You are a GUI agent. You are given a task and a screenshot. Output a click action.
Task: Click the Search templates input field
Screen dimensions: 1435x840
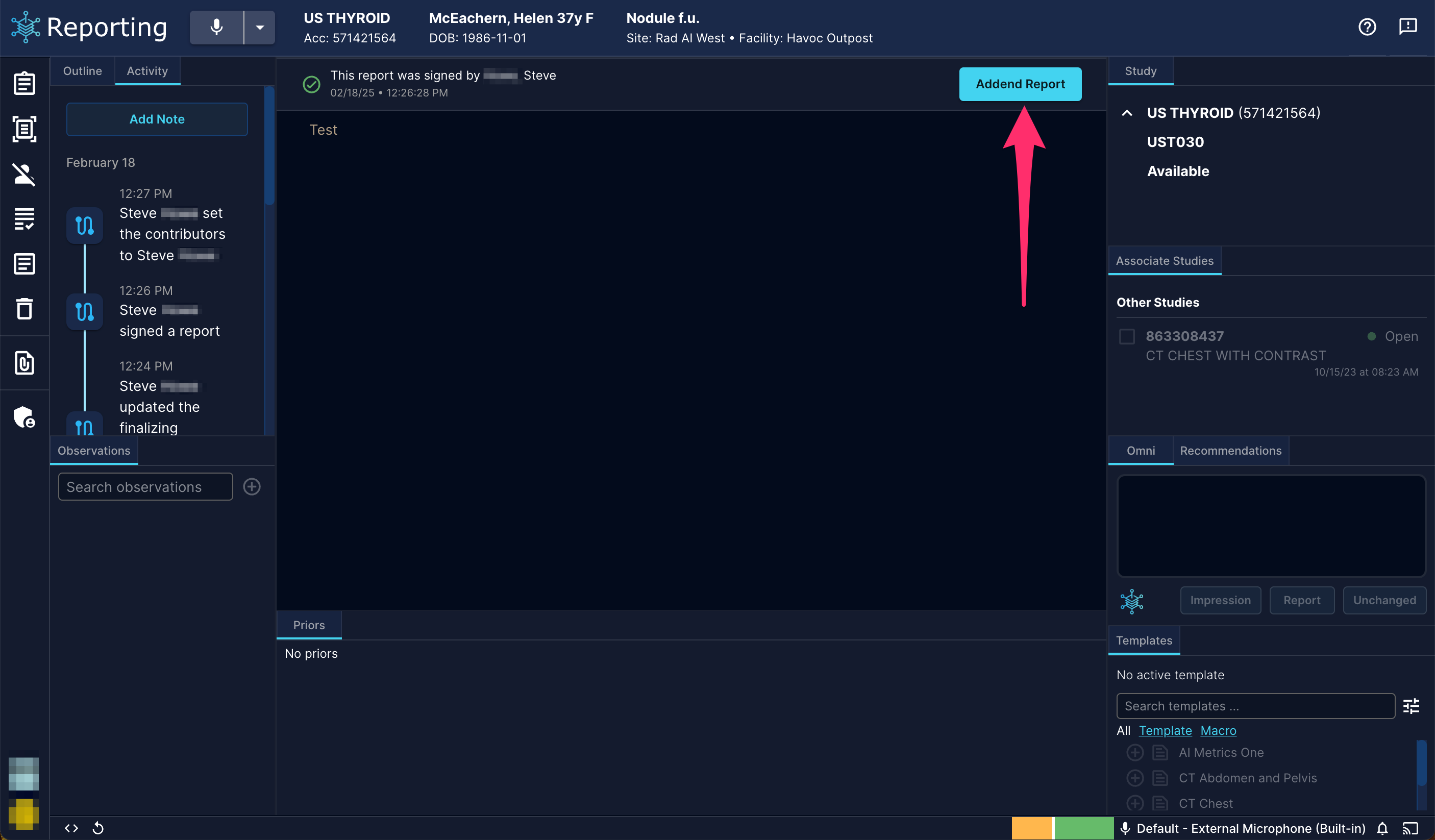(1255, 706)
